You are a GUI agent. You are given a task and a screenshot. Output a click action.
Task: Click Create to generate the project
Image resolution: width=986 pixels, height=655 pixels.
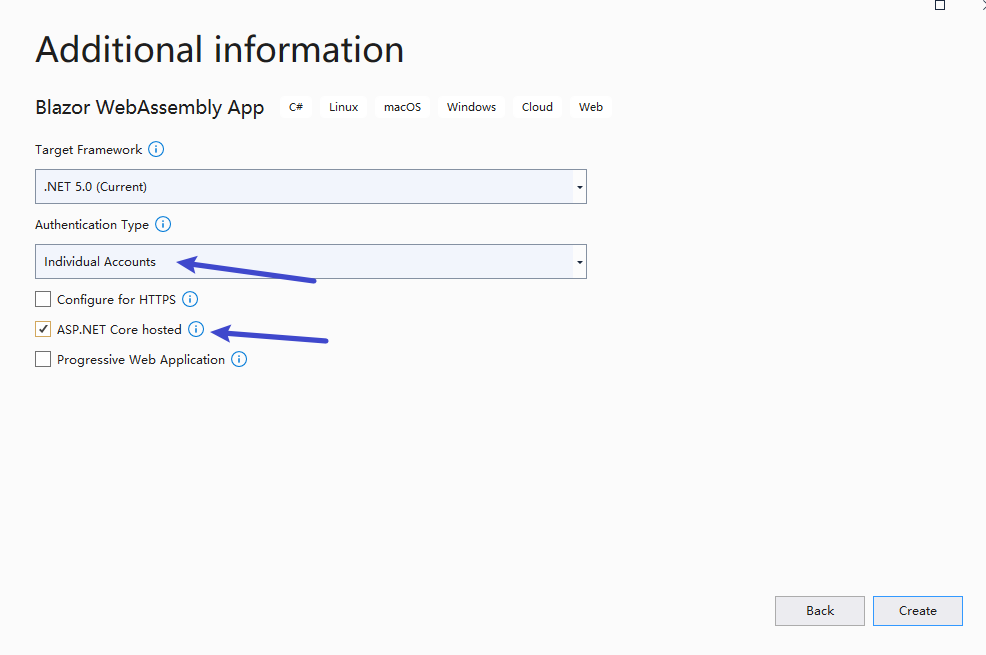click(917, 610)
